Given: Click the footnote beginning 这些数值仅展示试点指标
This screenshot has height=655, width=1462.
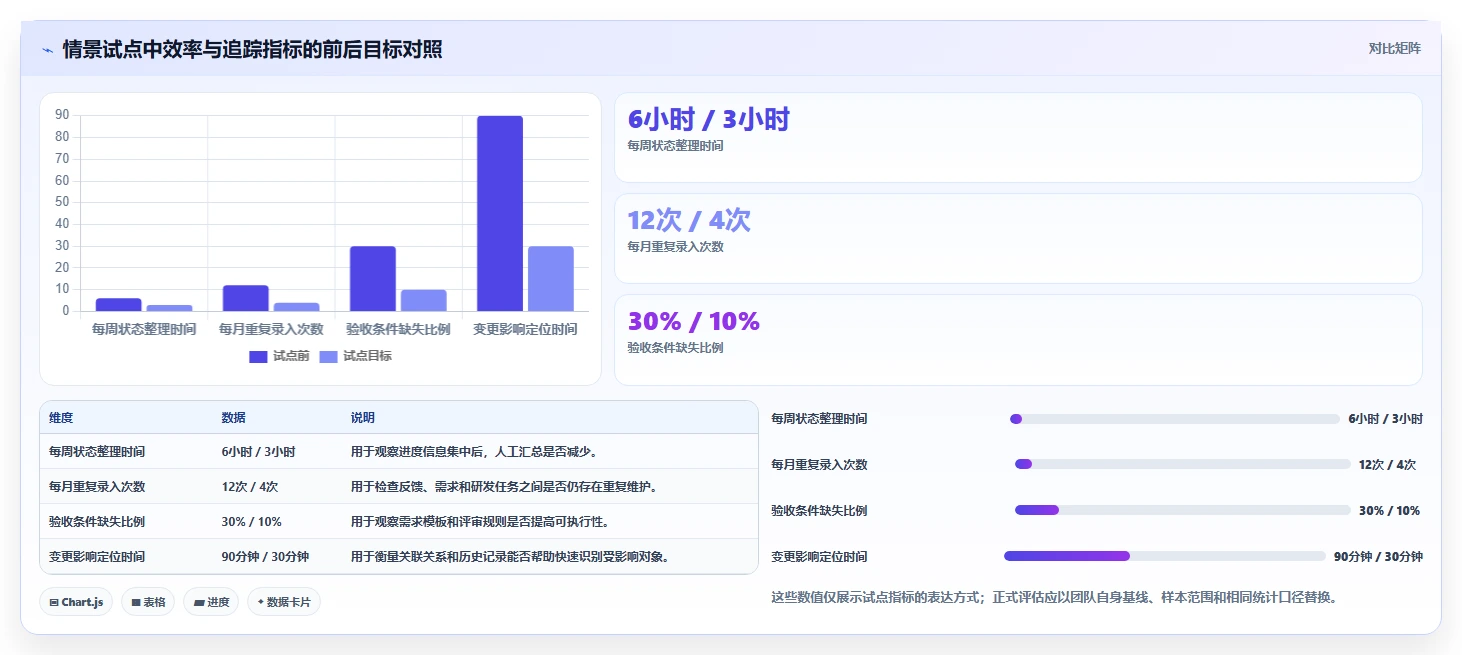Looking at the screenshot, I should point(1054,597).
